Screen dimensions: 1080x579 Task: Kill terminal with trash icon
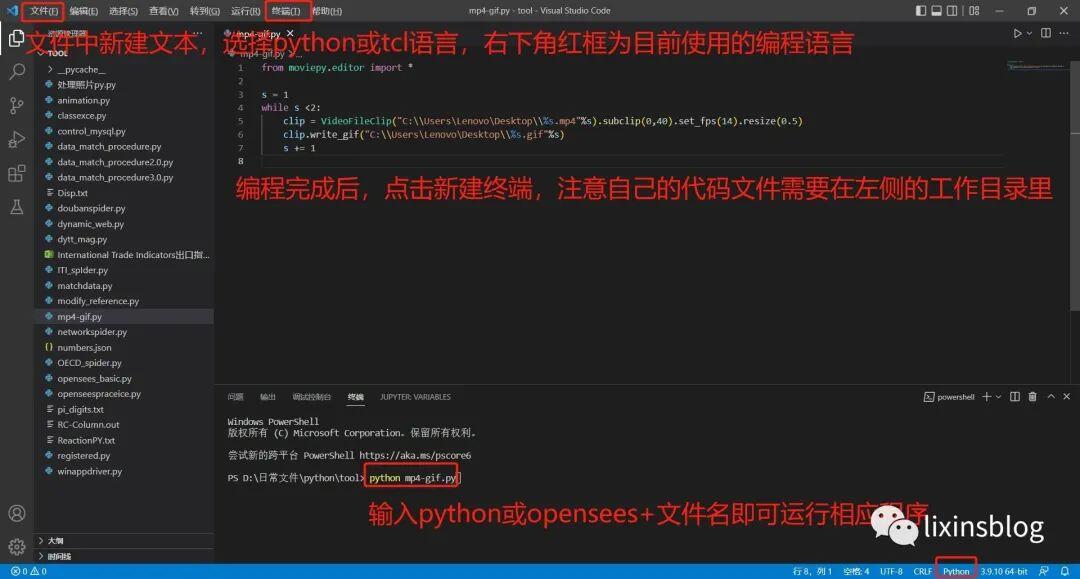[1032, 397]
